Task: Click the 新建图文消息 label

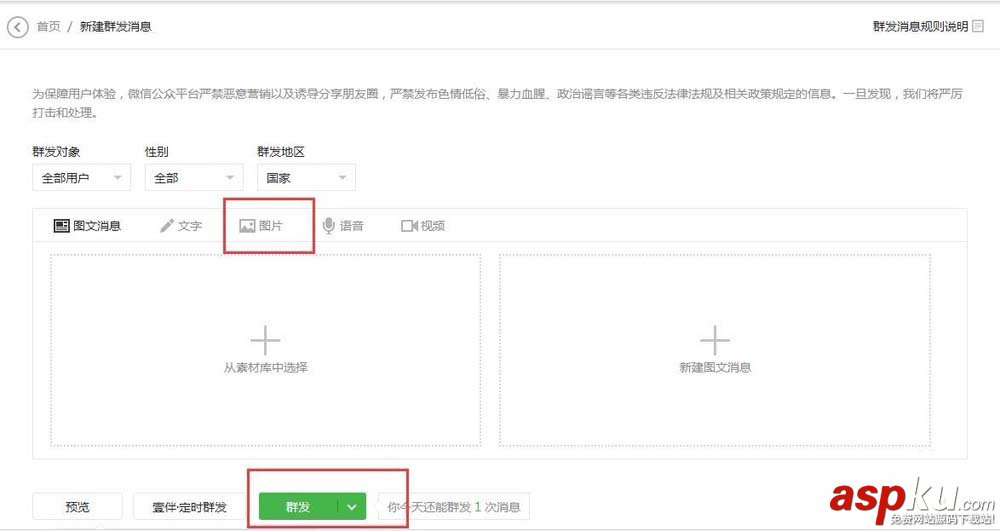Action: [x=715, y=368]
